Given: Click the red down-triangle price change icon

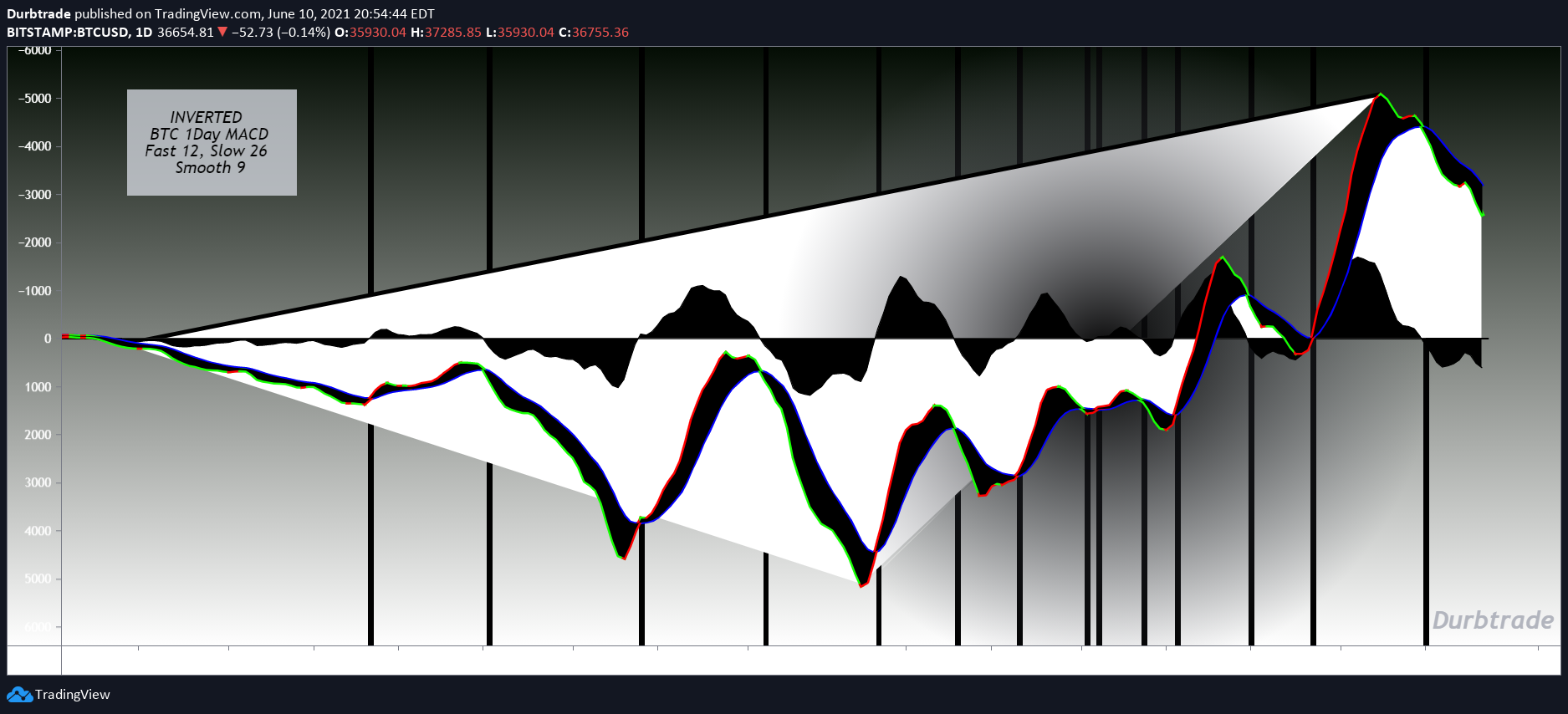Looking at the screenshot, I should 222,32.
